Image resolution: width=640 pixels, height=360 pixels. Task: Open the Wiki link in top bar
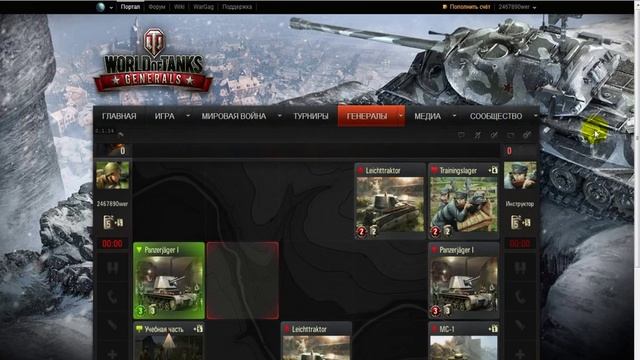179,7
